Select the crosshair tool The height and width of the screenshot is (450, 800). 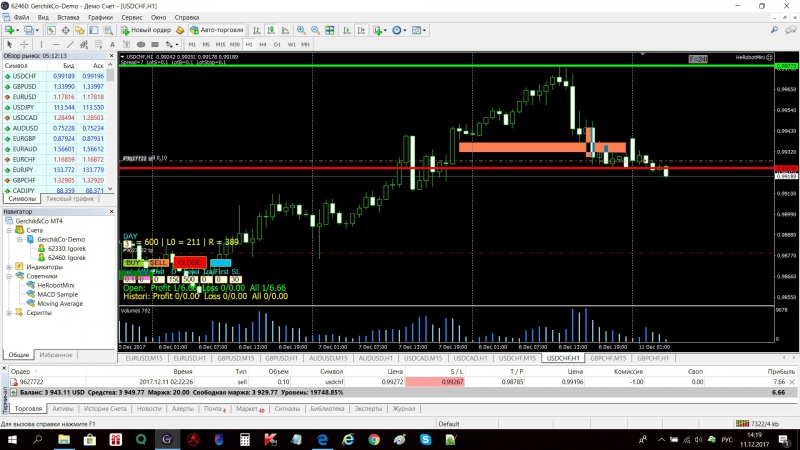pyautogui.click(x=23, y=44)
